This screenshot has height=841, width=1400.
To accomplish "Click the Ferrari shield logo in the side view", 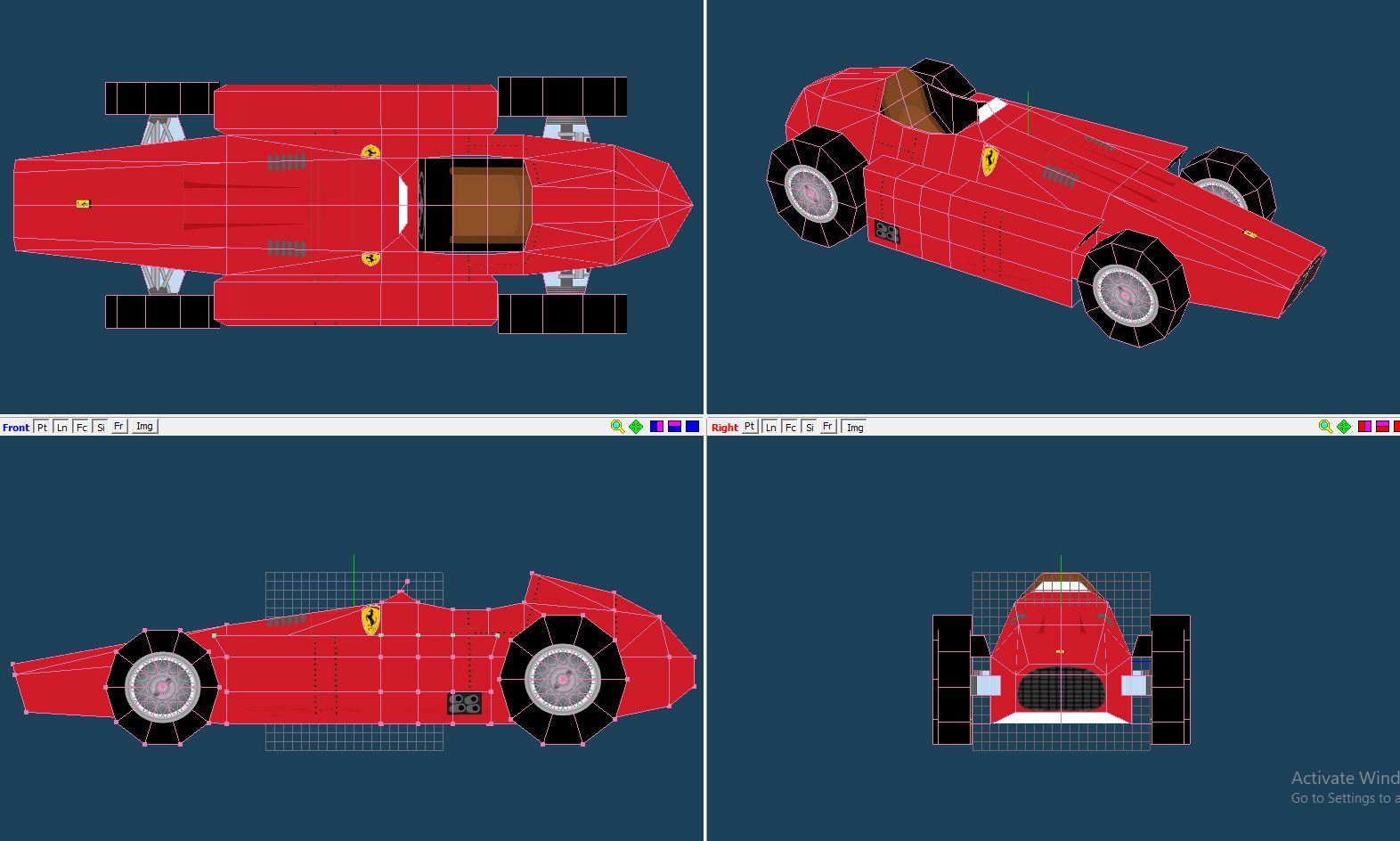I will click(370, 619).
